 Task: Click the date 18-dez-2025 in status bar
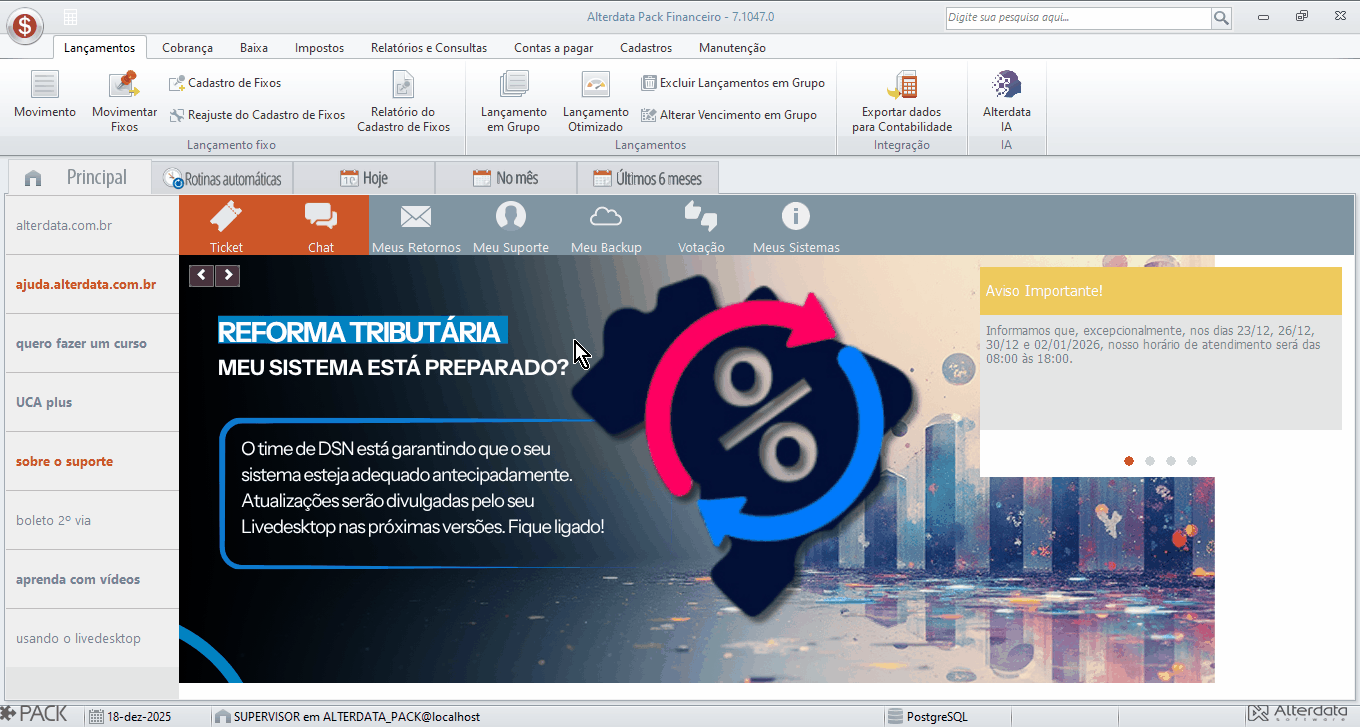tap(130, 716)
